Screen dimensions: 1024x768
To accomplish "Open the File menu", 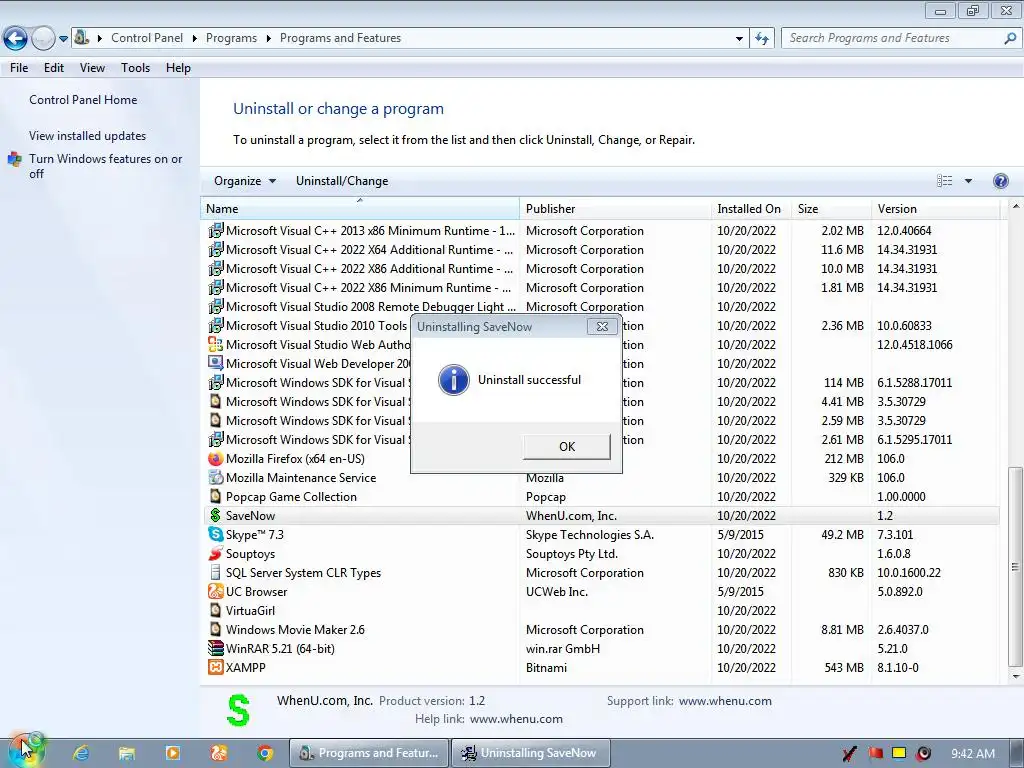I will pyautogui.click(x=19, y=68).
